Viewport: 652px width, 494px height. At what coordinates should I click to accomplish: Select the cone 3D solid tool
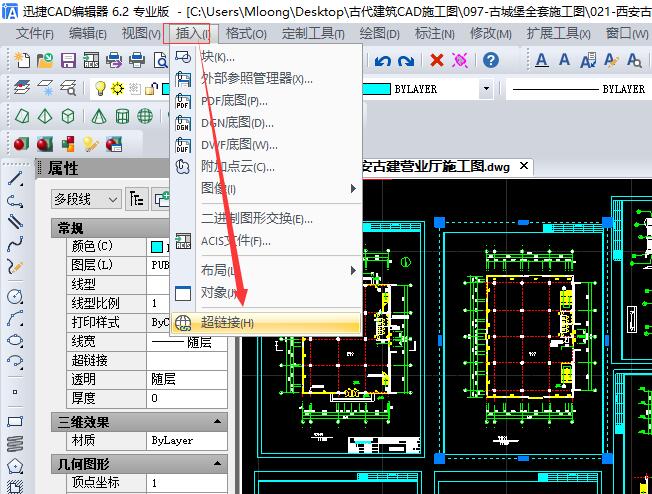click(x=99, y=116)
